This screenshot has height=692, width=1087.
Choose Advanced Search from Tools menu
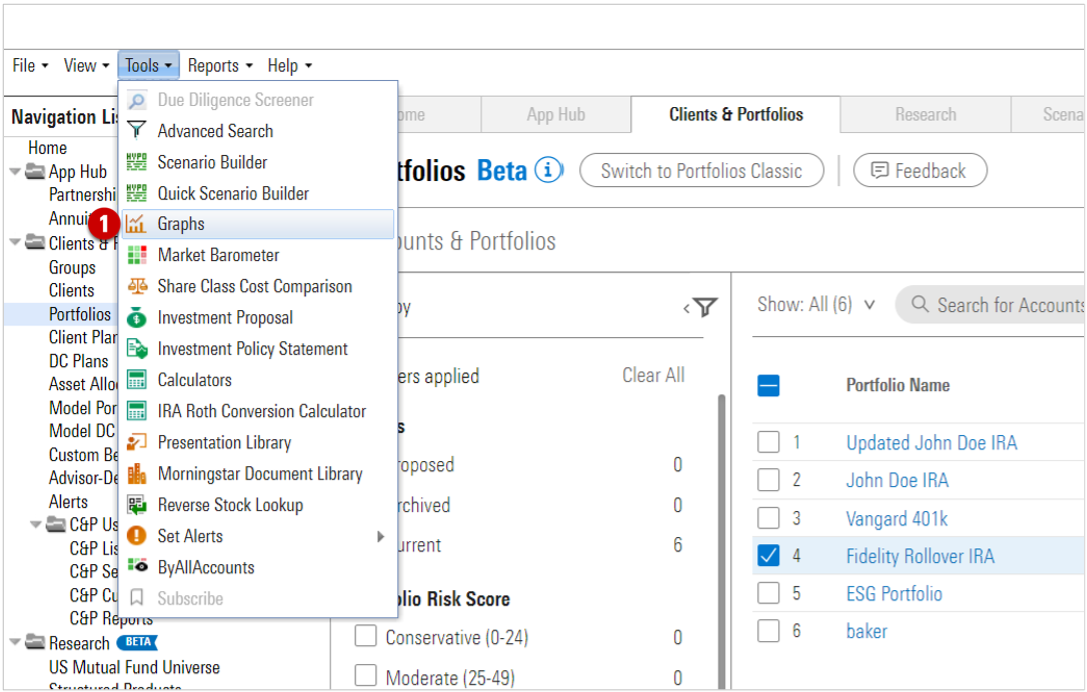(x=258, y=130)
